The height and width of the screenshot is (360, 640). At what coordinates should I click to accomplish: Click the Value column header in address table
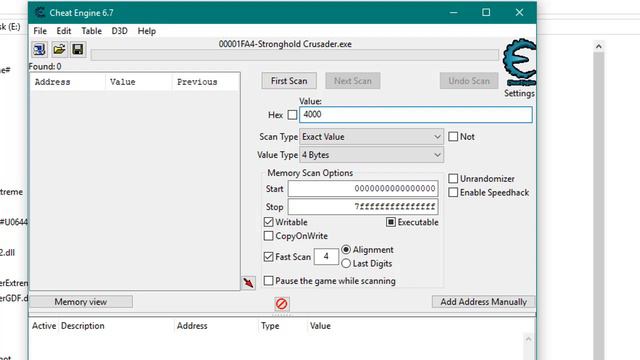coord(320,326)
